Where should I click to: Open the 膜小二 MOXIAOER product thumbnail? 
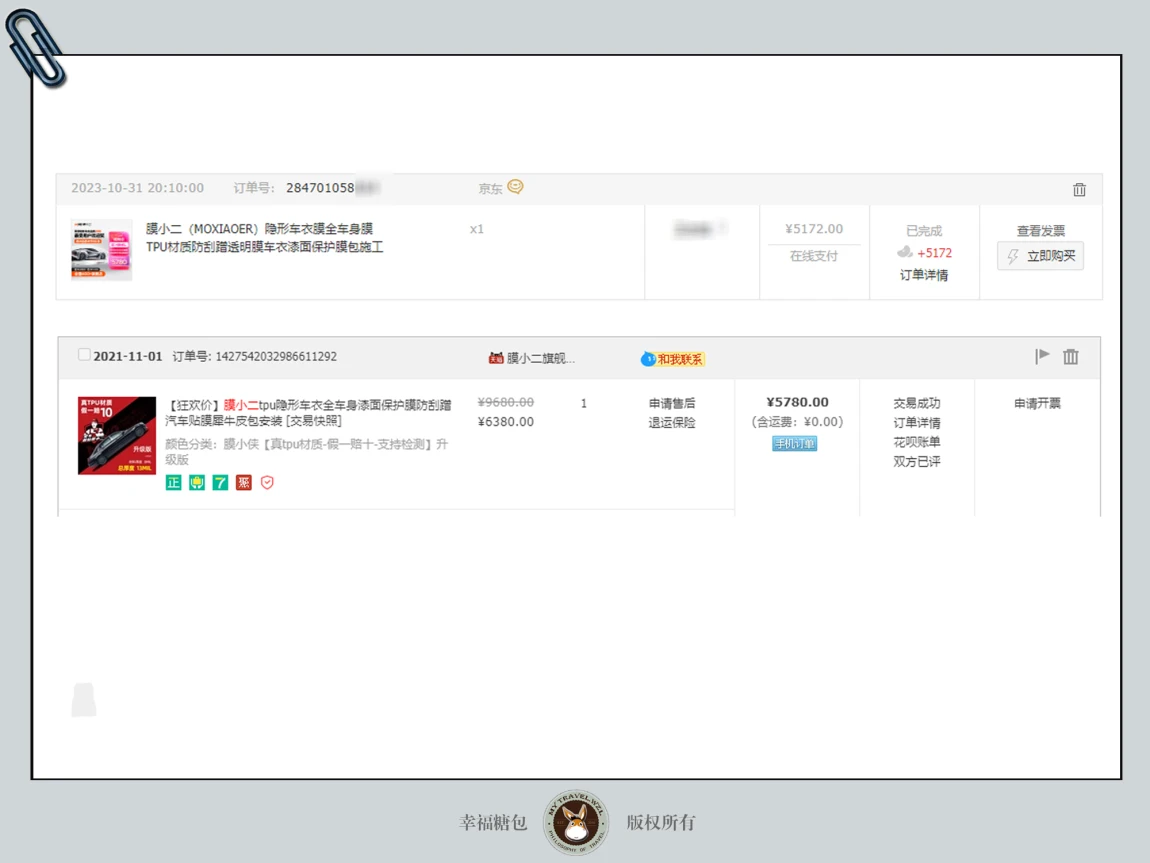[x=101, y=250]
